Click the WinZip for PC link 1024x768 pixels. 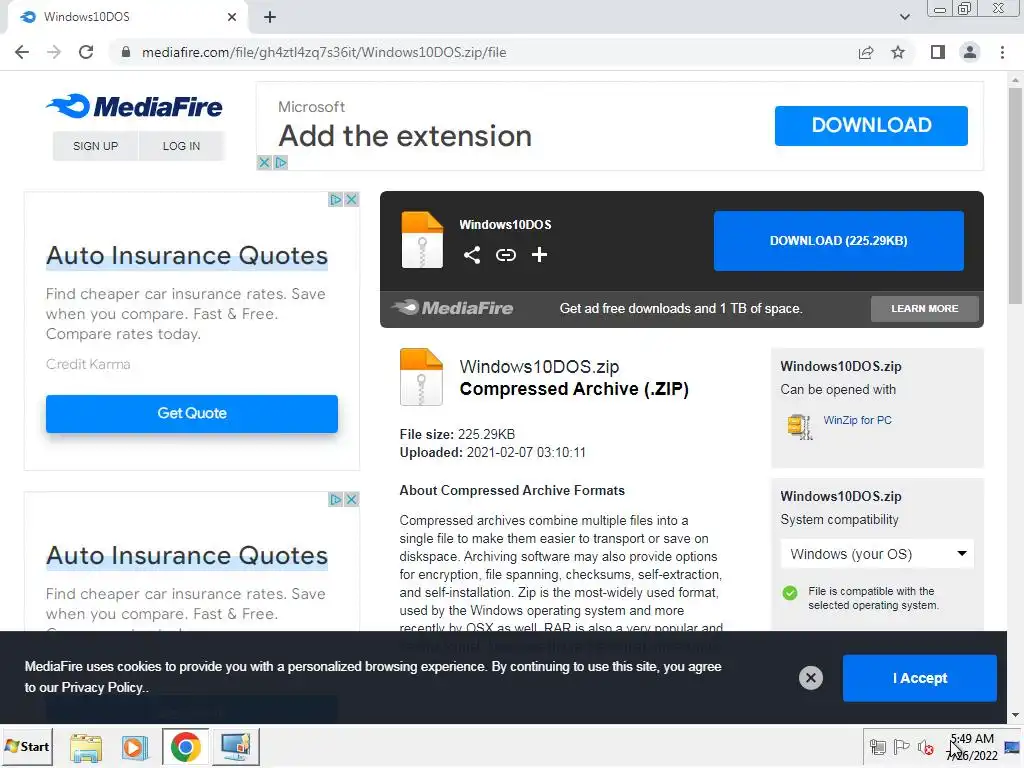point(857,420)
